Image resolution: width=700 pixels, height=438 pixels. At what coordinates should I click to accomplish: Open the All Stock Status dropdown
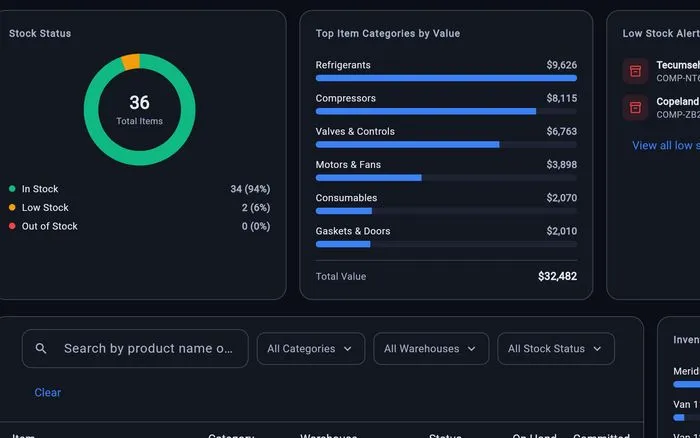click(x=556, y=349)
